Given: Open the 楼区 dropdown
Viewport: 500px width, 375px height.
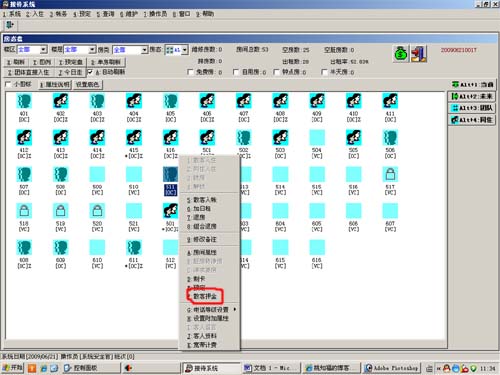Looking at the screenshot, I should pyautogui.click(x=44, y=50).
